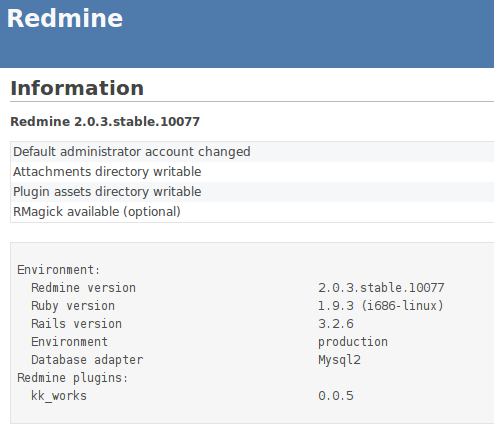The image size is (494, 440).
Task: Click the Ruby version label
Action: pos(73,306)
